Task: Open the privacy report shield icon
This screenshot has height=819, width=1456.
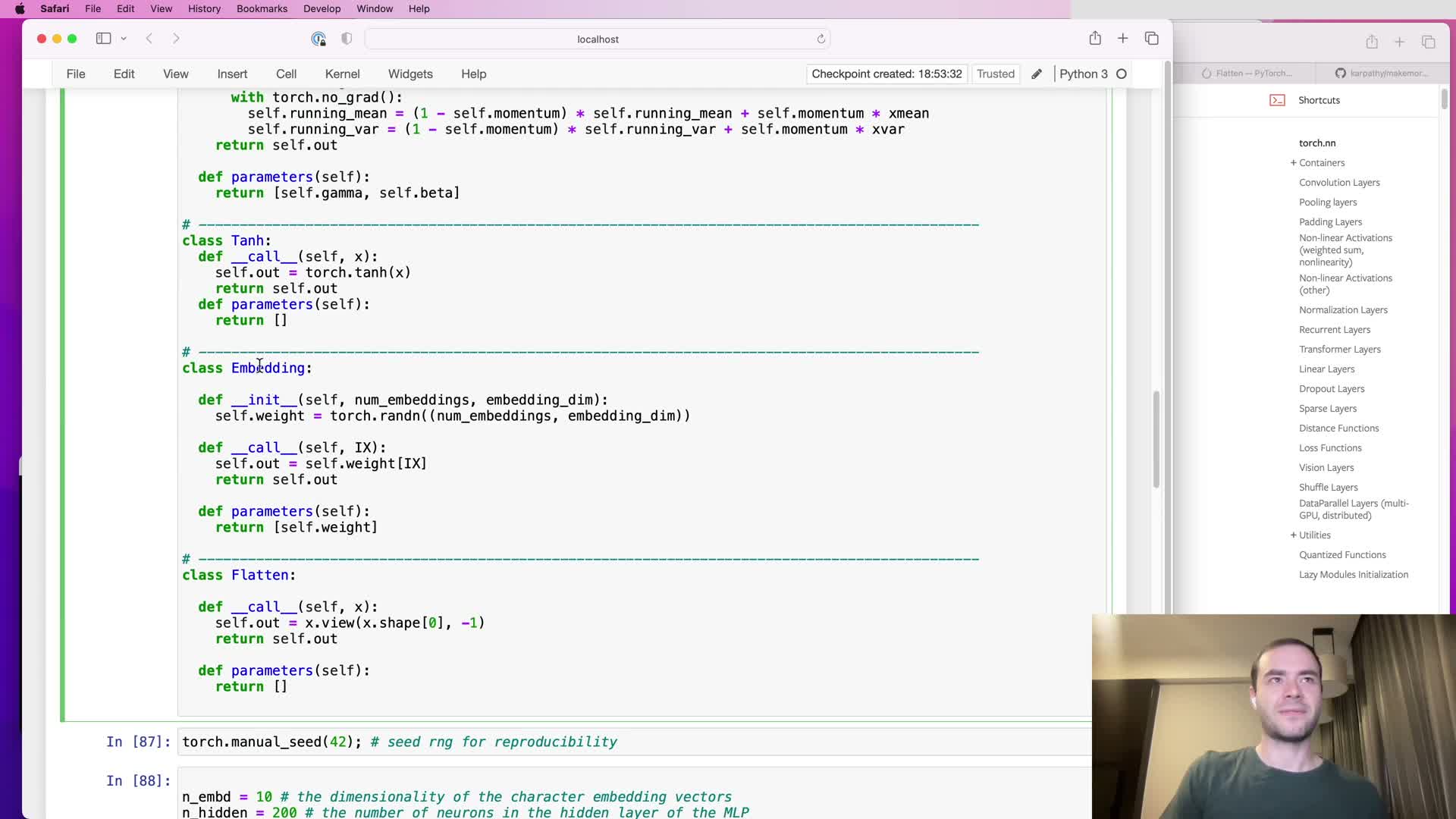Action: coord(347,39)
